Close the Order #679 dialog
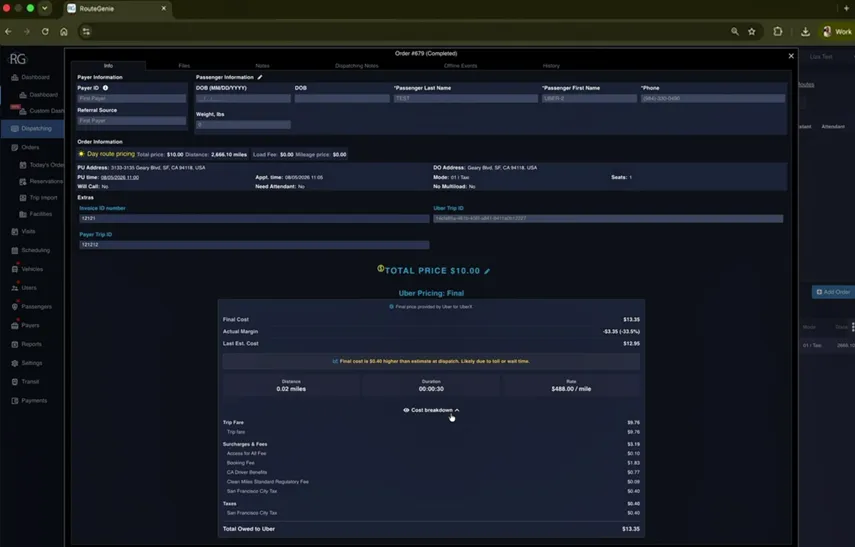855x547 pixels. pos(791,56)
